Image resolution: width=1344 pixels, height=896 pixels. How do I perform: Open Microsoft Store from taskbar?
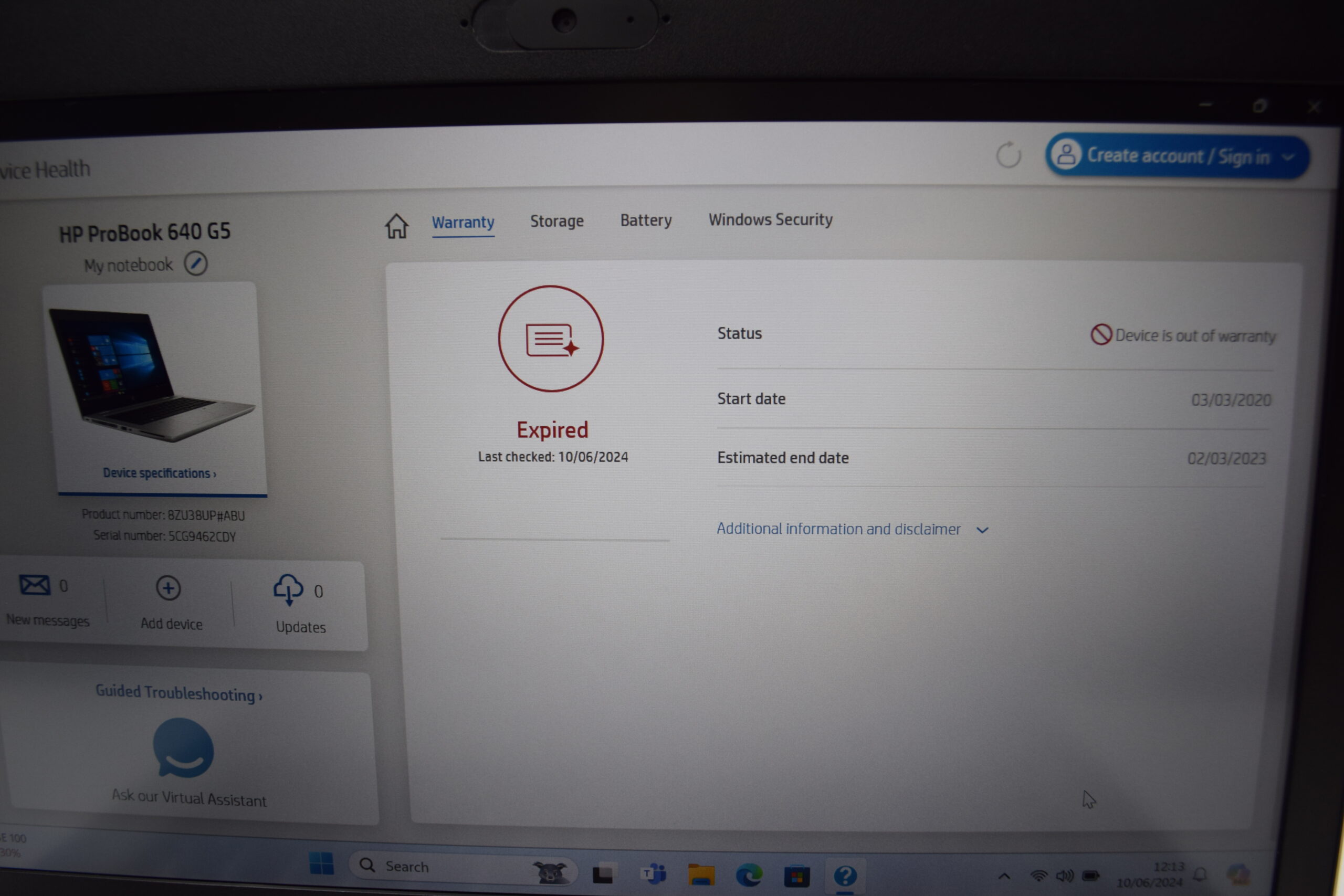coord(797,876)
